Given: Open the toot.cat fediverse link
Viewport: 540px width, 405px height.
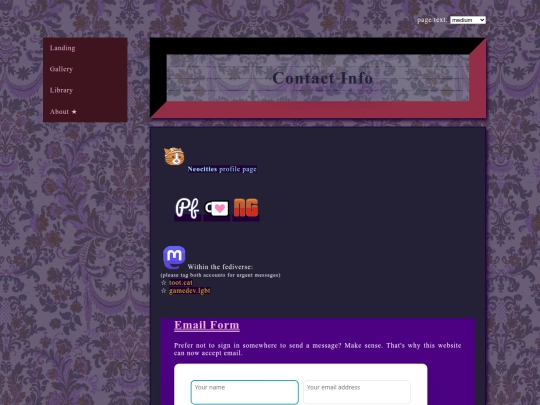Looking at the screenshot, I should pyautogui.click(x=181, y=283).
